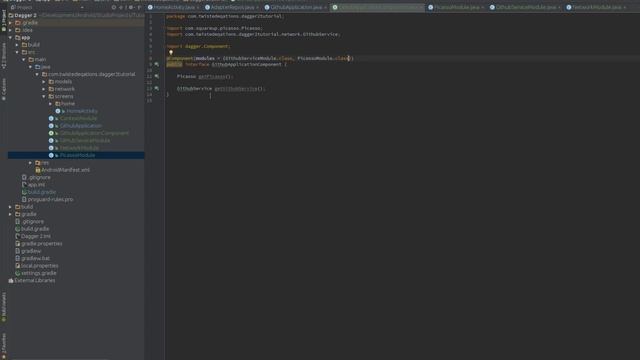Click the network package folder icon

[51, 89]
